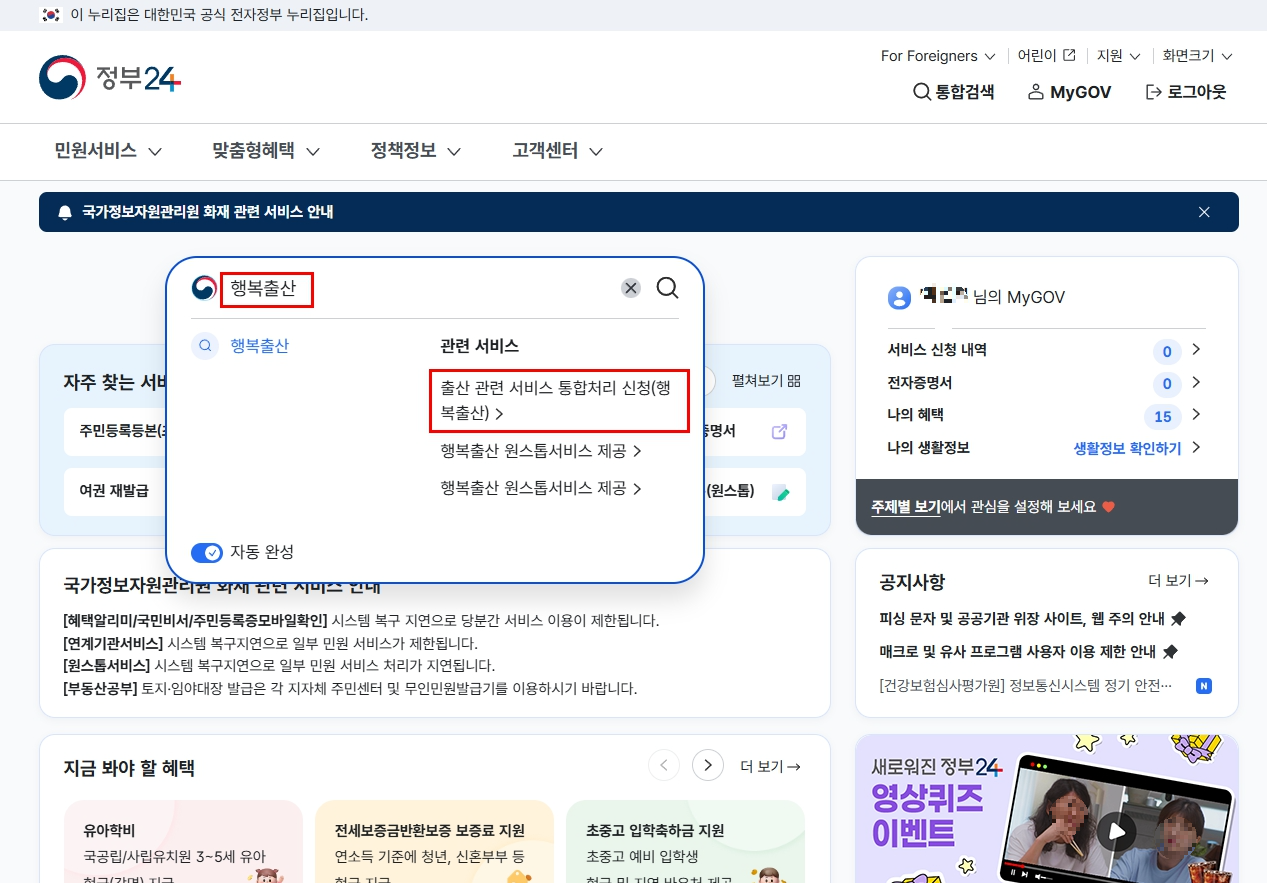Viewport: 1267px width, 883px height.
Task: Open 전세보증금반환보증 보증료 지원 card
Action: (434, 841)
